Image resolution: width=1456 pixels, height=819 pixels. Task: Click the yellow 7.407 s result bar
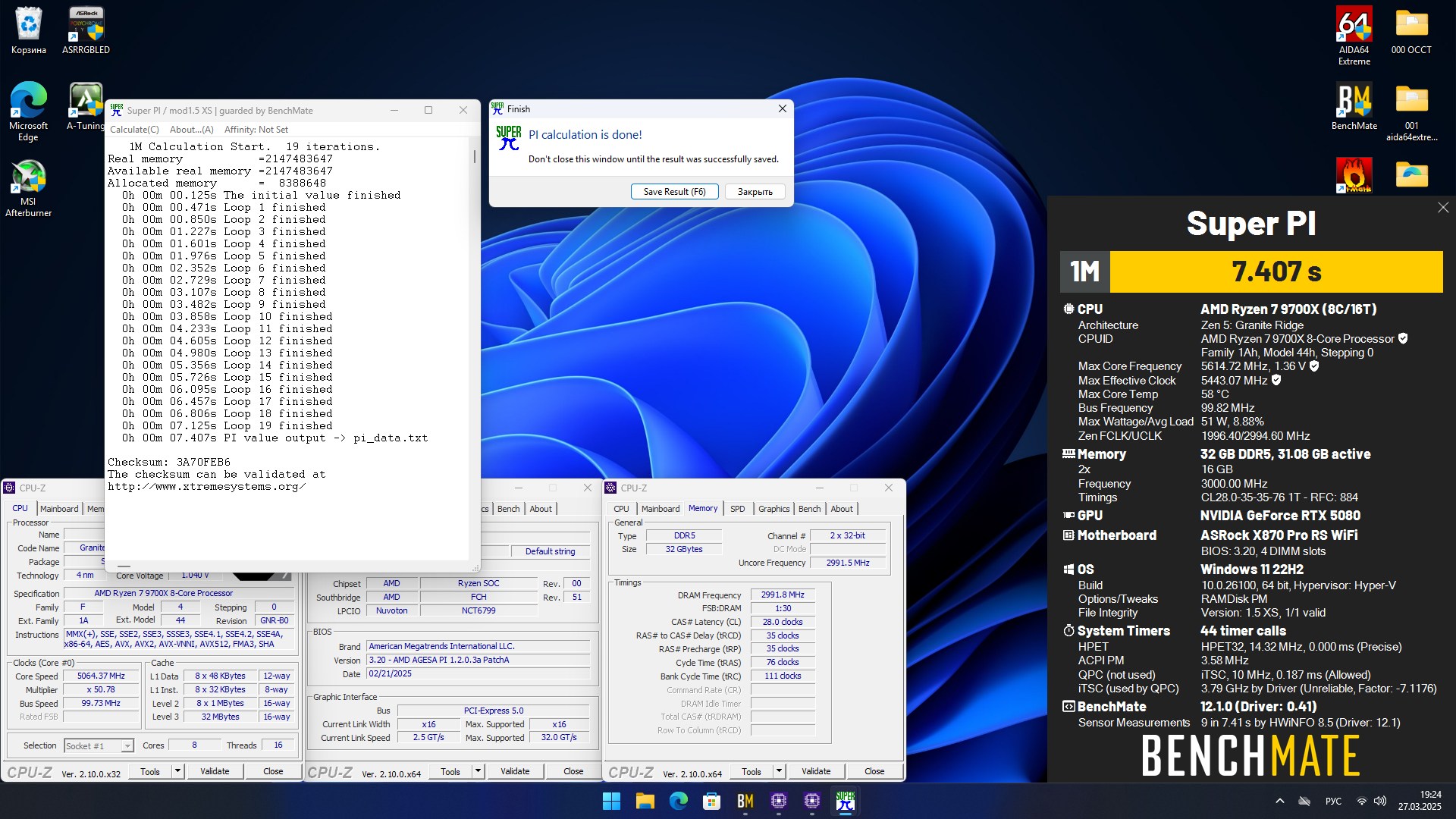[x=1276, y=271]
